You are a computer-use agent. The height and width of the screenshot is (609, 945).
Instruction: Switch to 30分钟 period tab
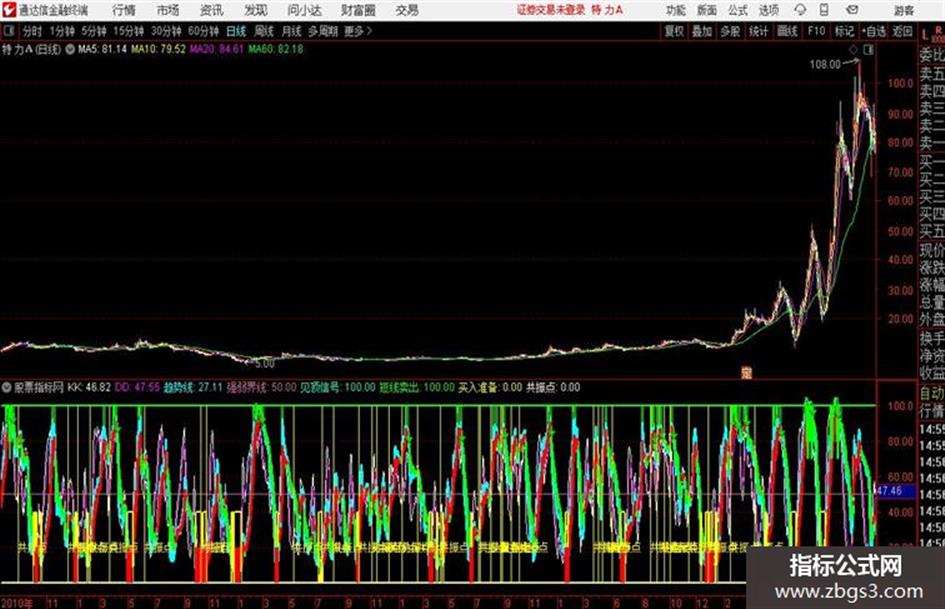pos(166,31)
